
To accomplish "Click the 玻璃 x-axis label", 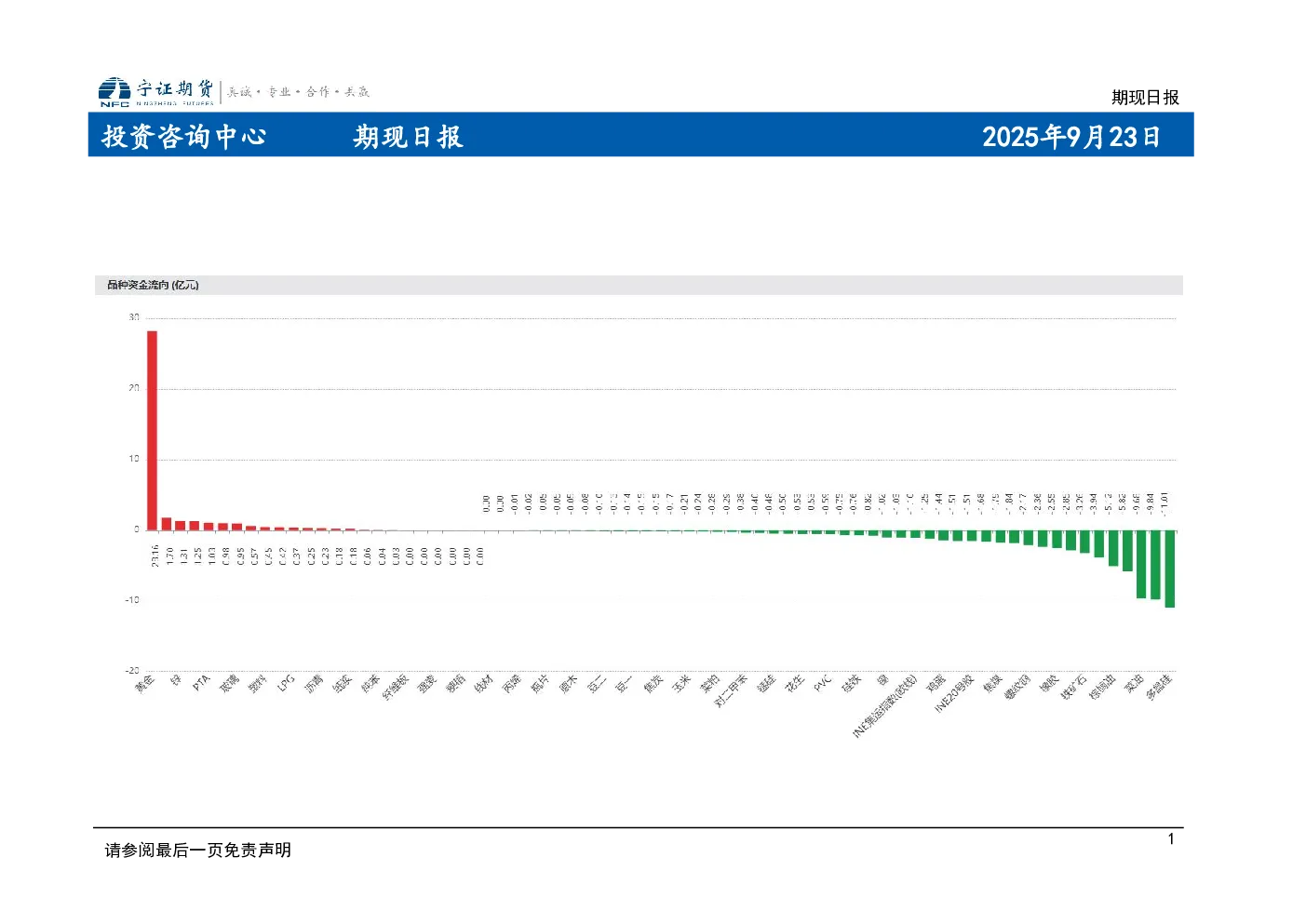I will point(229,684).
